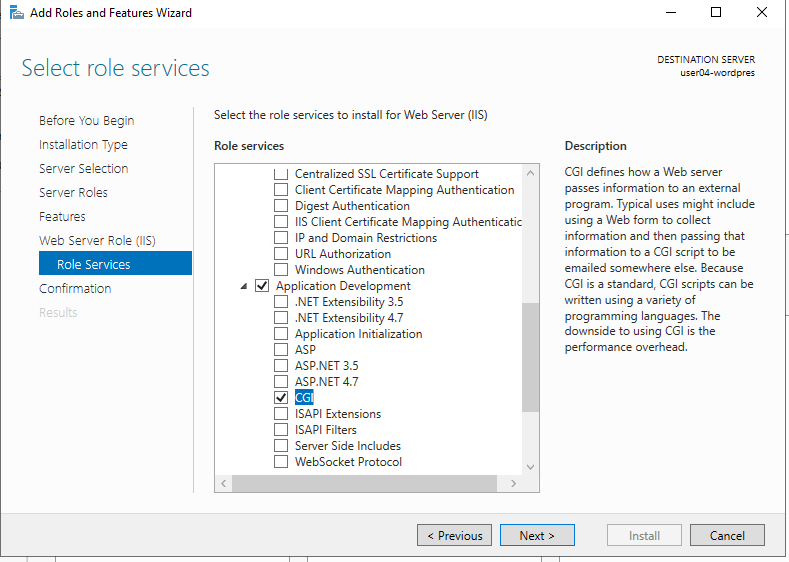This screenshot has height=562, width=789.
Task: Select the Role Services step
Action: point(115,264)
